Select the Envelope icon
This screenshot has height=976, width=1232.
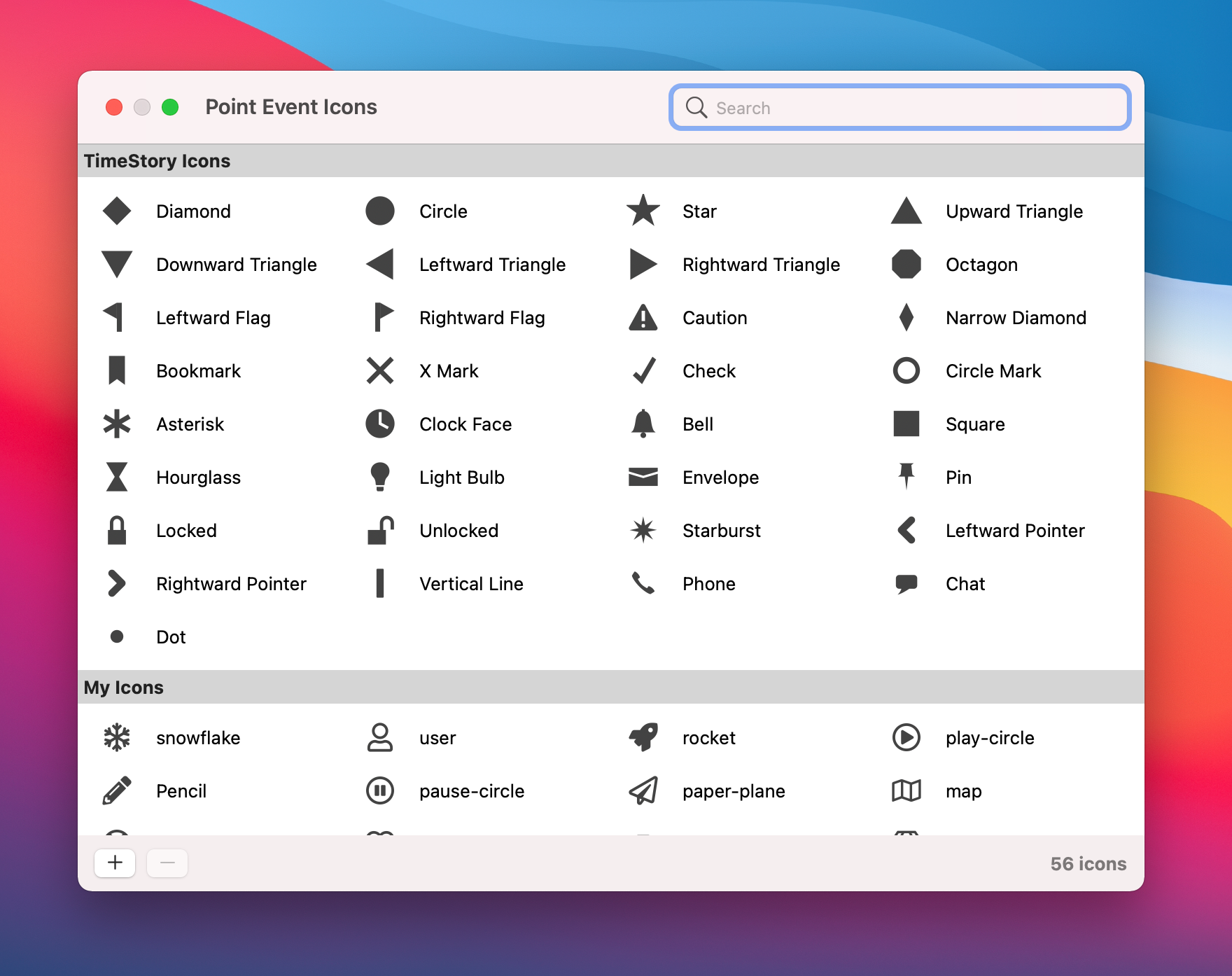pos(642,477)
